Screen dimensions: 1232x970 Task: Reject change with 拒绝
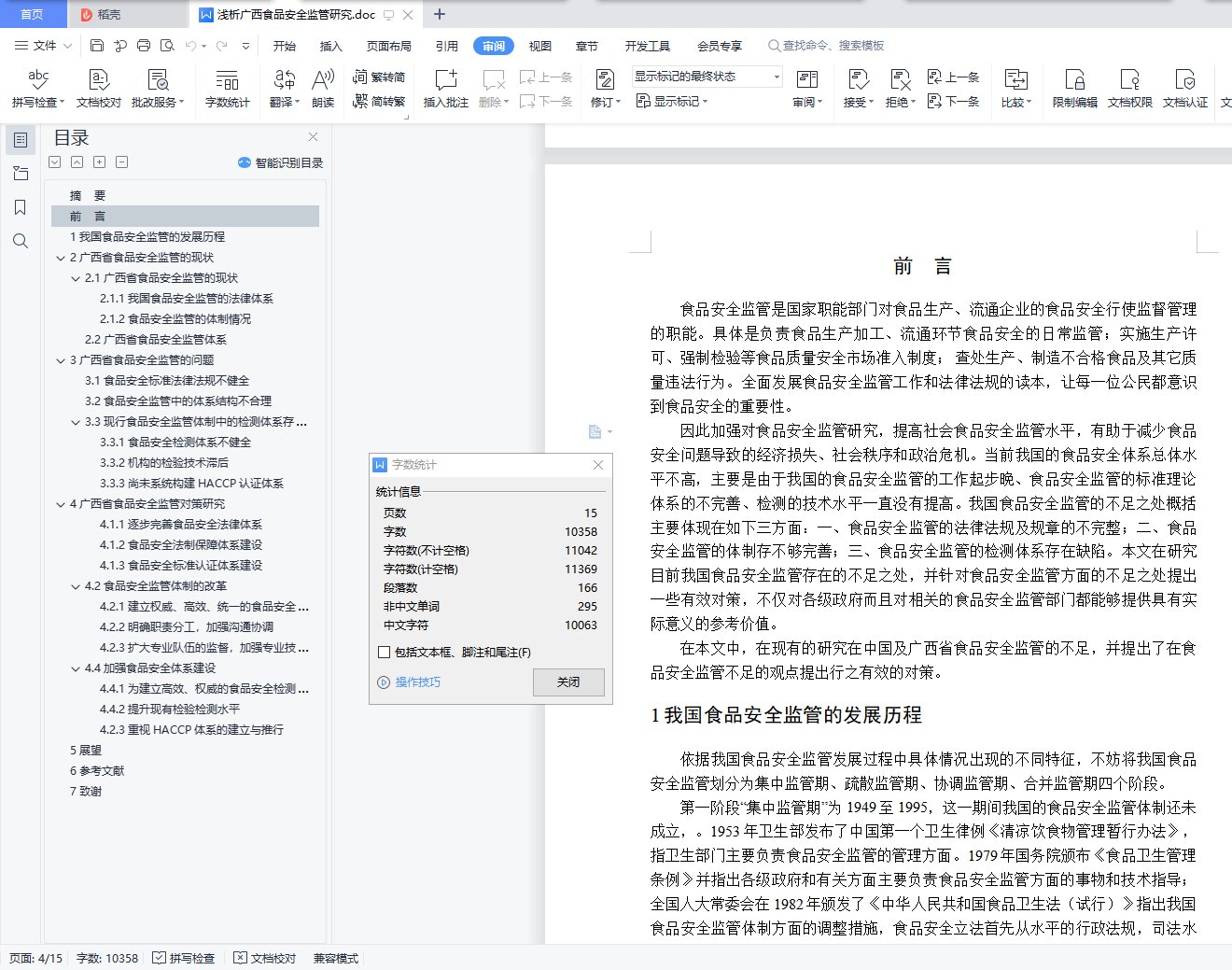901,89
